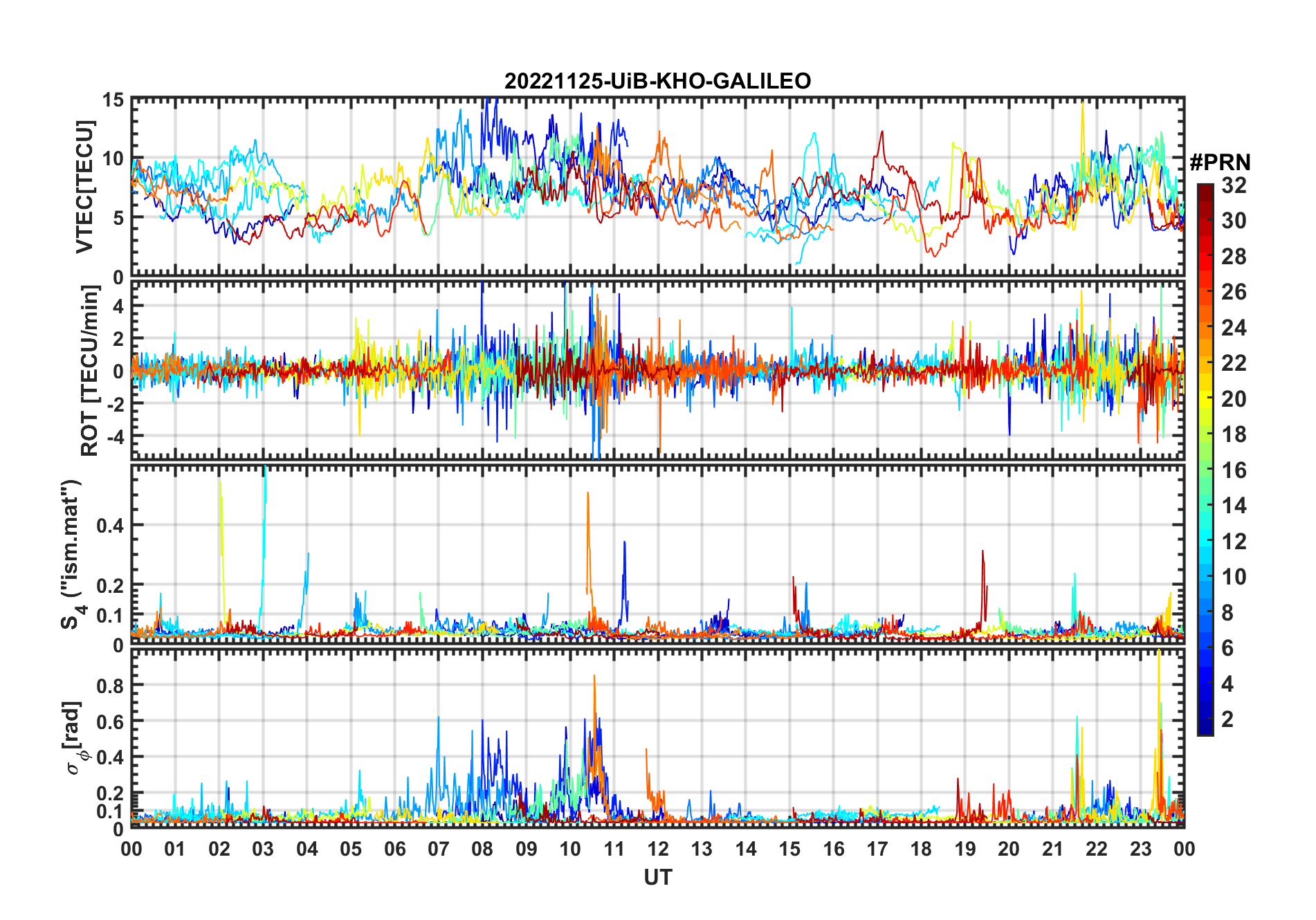Click x-axis hour tick 01

pos(175,849)
